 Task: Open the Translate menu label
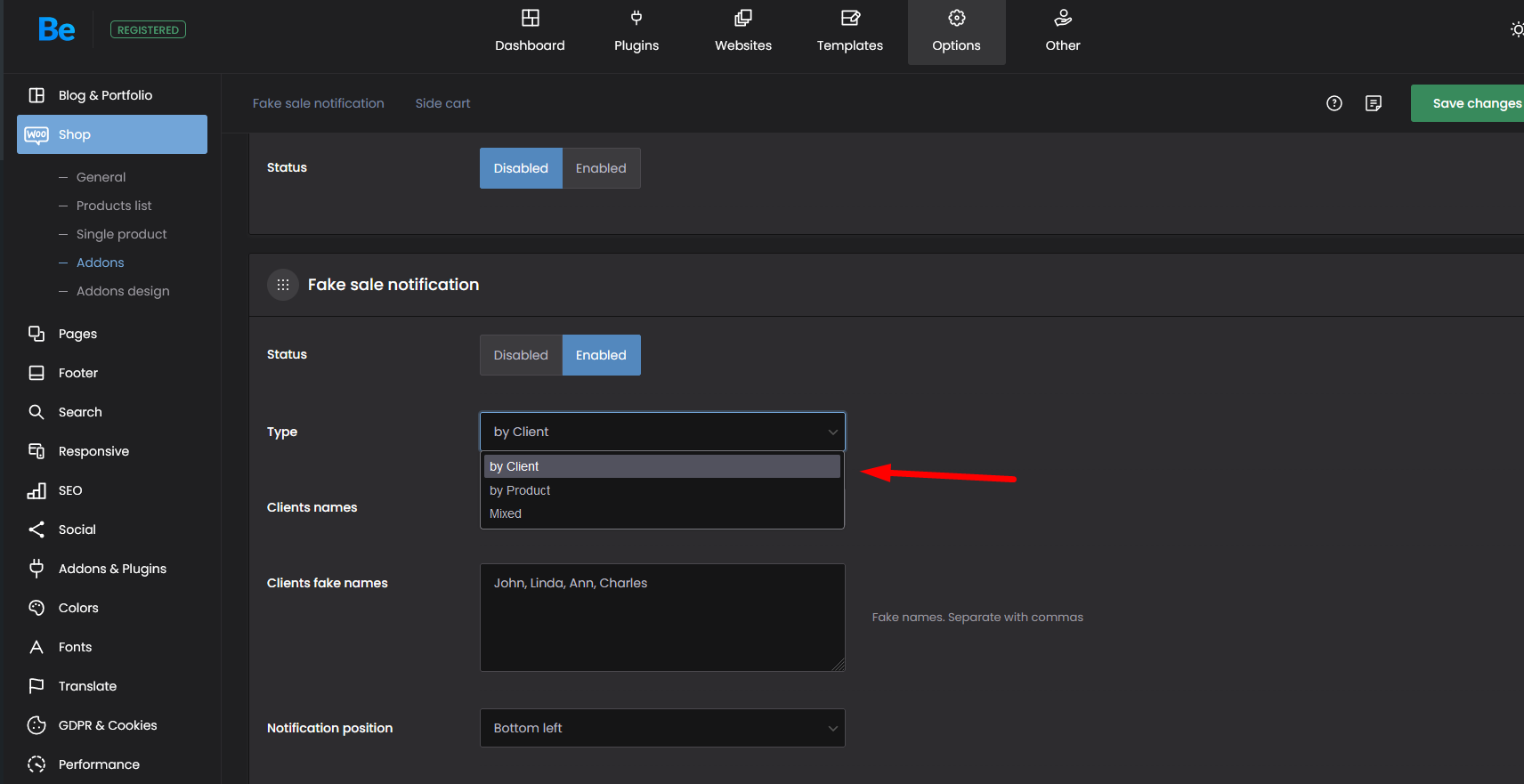click(87, 686)
